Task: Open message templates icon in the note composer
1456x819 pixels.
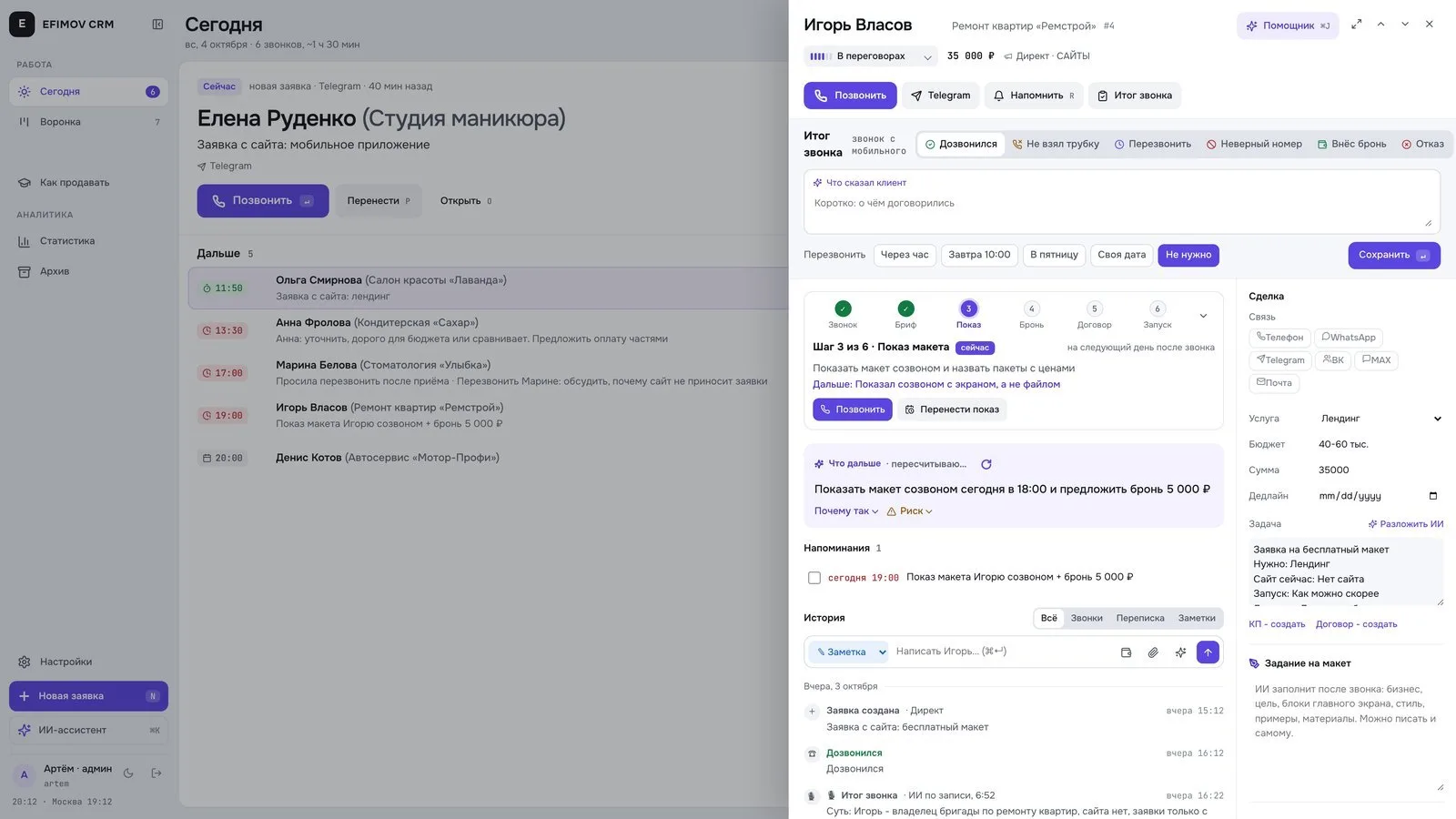Action: coord(1126,652)
